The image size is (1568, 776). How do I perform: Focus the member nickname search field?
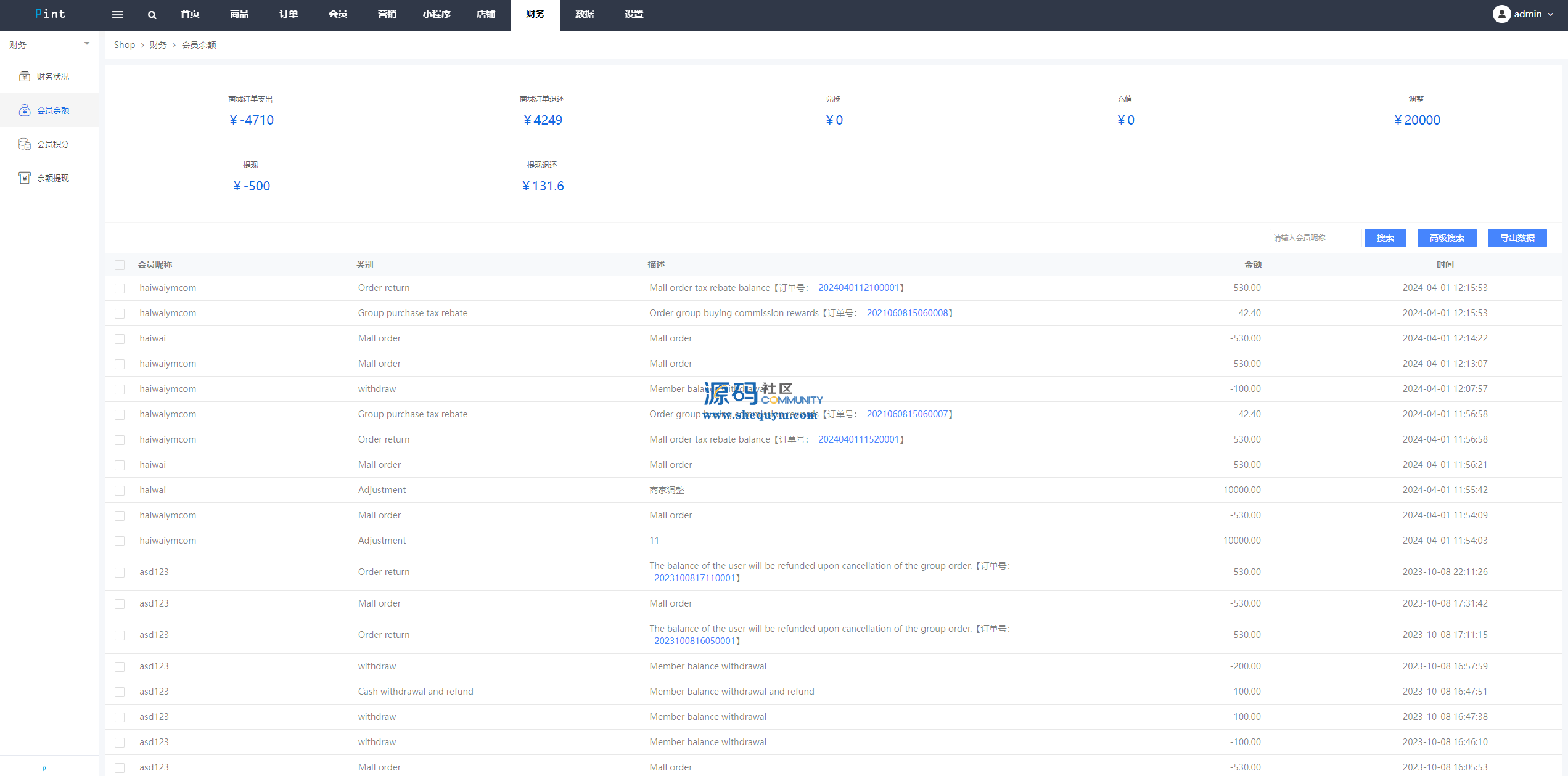(1315, 238)
